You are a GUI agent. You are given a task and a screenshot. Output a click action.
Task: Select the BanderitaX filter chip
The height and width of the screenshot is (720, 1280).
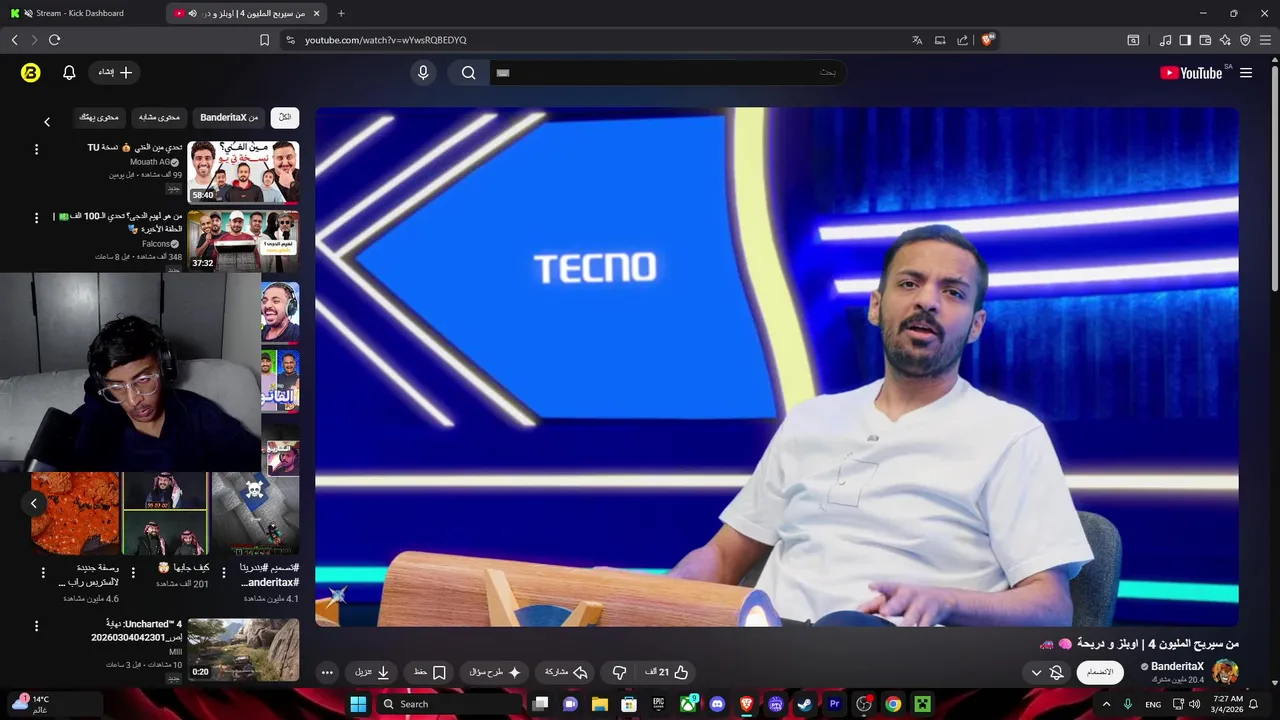(229, 117)
